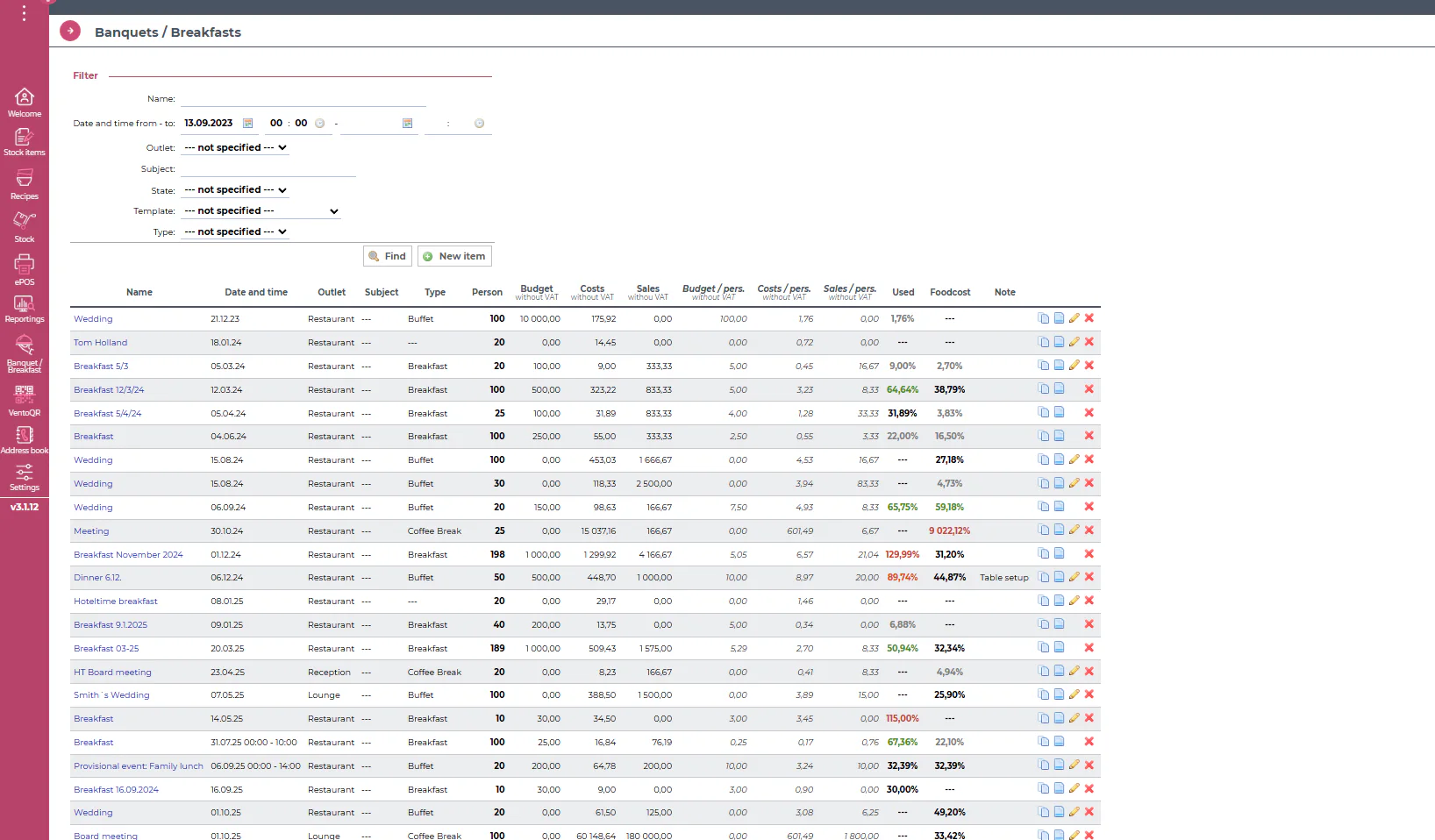This screenshot has width=1435, height=840.
Task: Copy the Smith's Wedding row
Action: point(1044,694)
